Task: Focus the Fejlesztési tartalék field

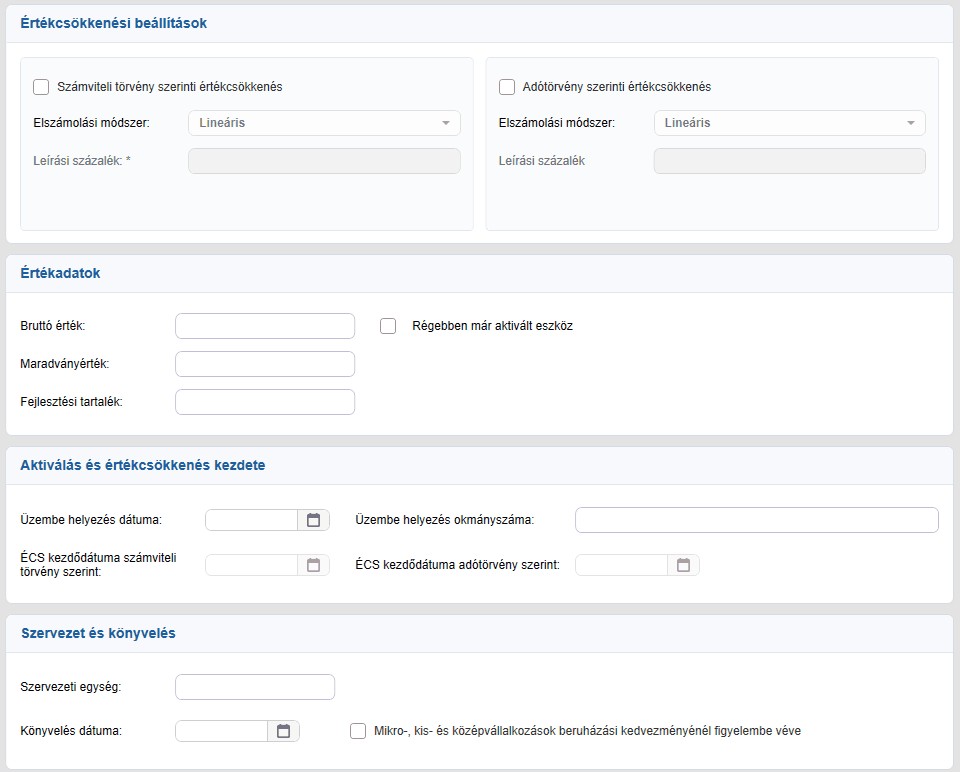Action: [265, 402]
